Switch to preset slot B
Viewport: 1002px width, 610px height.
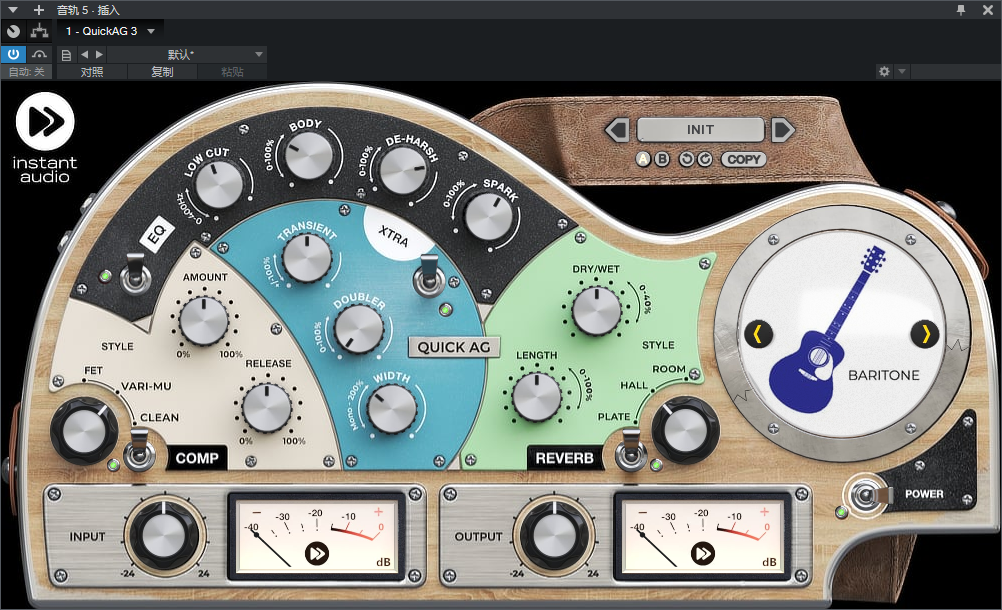pos(662,159)
